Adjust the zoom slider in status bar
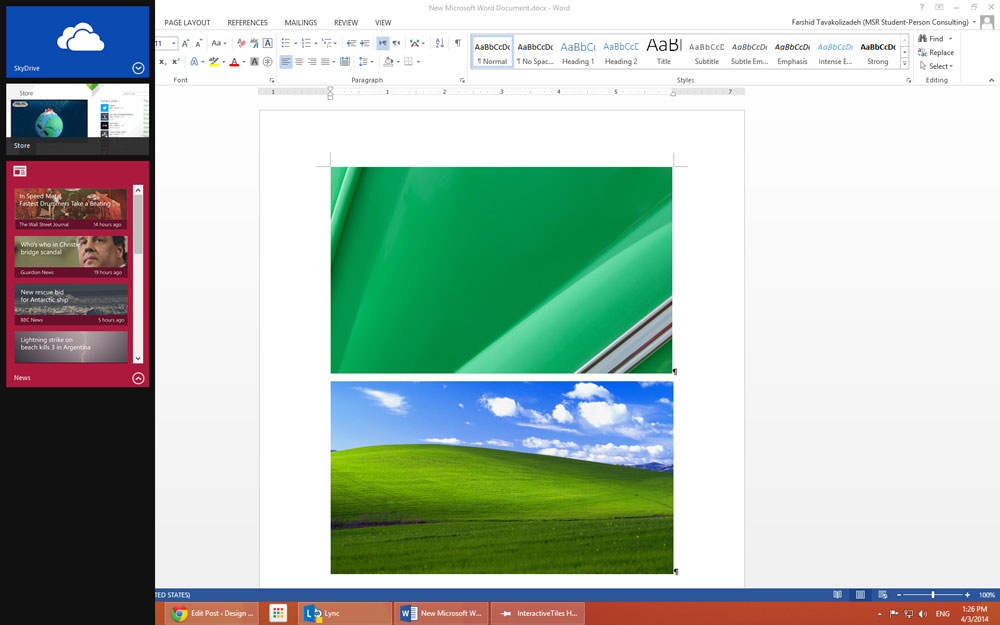Viewport: 1000px width, 625px height. [x=933, y=594]
